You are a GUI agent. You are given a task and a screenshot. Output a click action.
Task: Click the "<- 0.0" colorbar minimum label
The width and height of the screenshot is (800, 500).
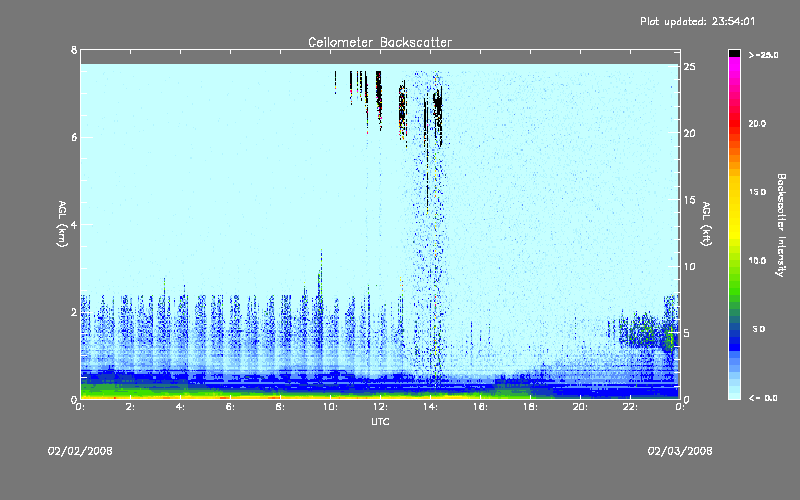(x=763, y=398)
